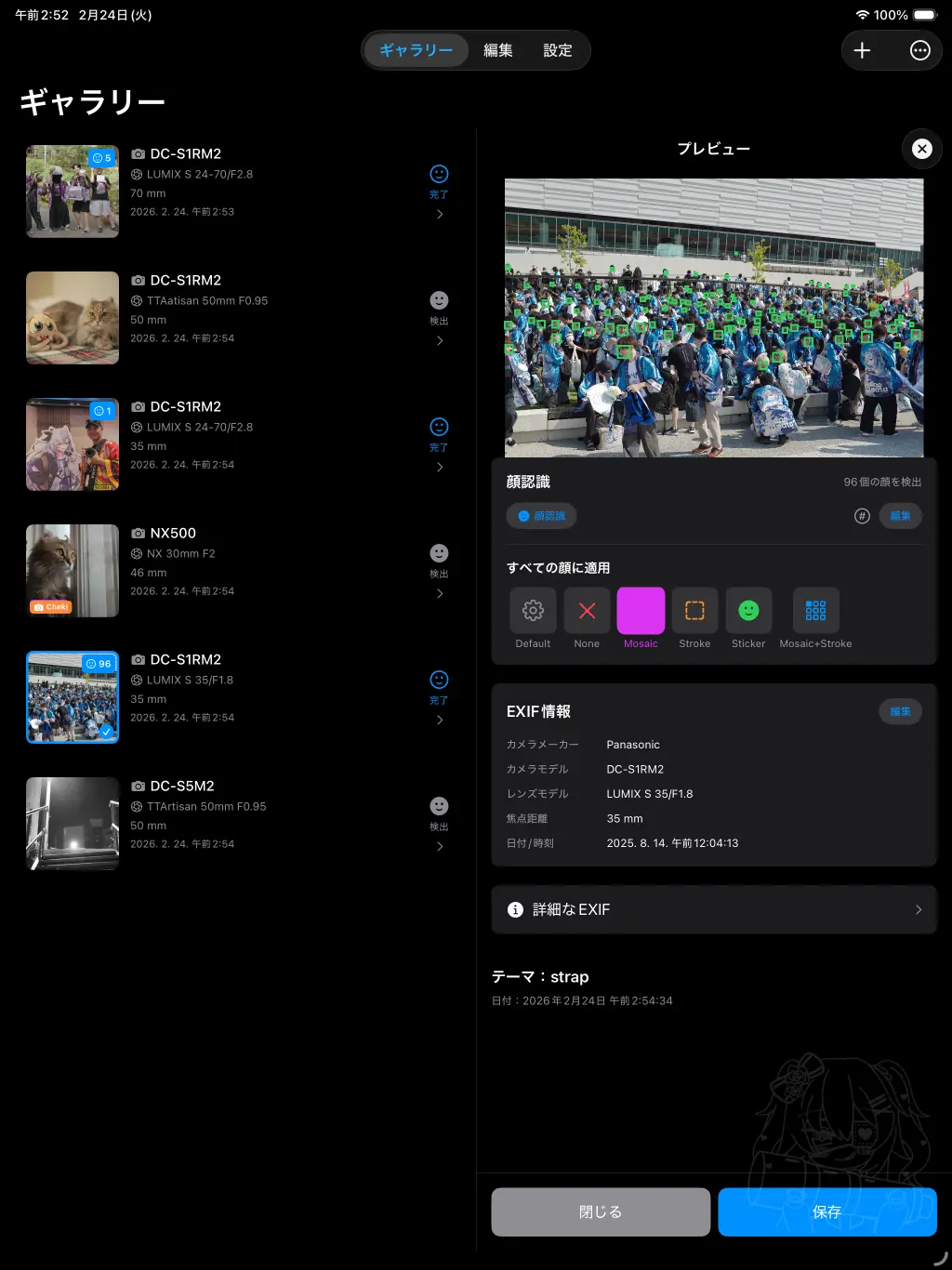
Task: Tap the # icon in the 顔認識 panel
Action: coord(862,515)
